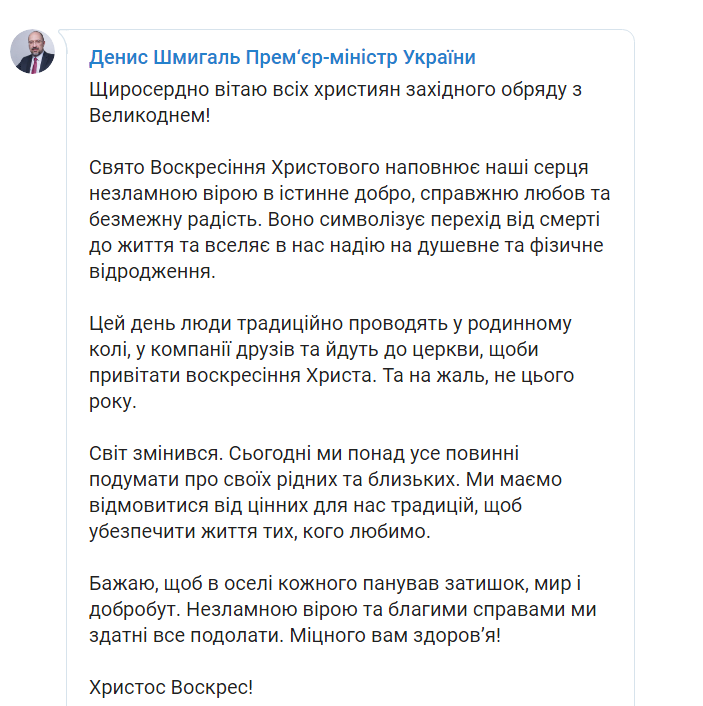Click the line starting Свято Воскресіння Христового
The image size is (703, 706).
(339, 167)
